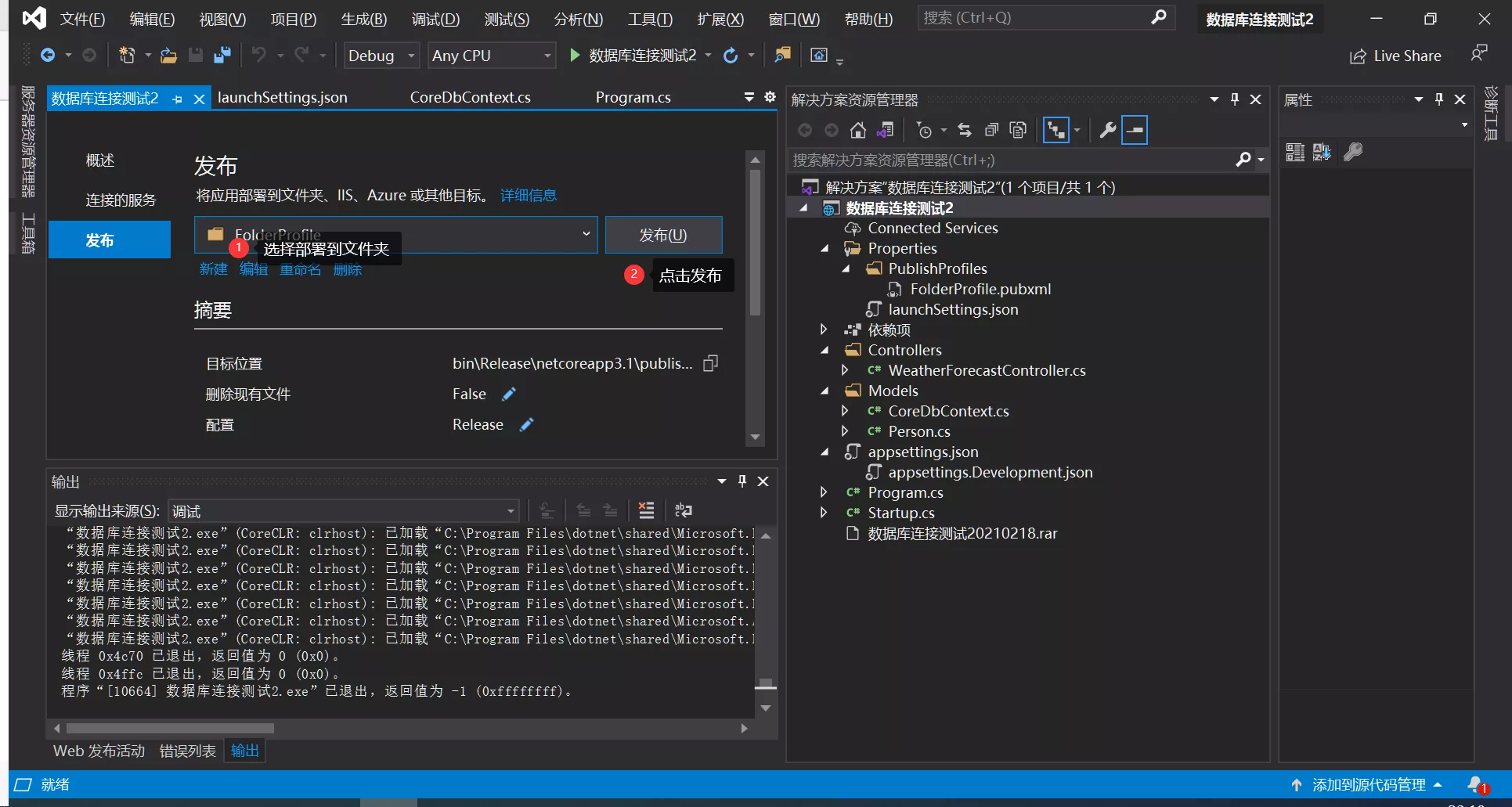Click the notifications bell in status bar
1512x807 pixels.
pyautogui.click(x=1476, y=784)
